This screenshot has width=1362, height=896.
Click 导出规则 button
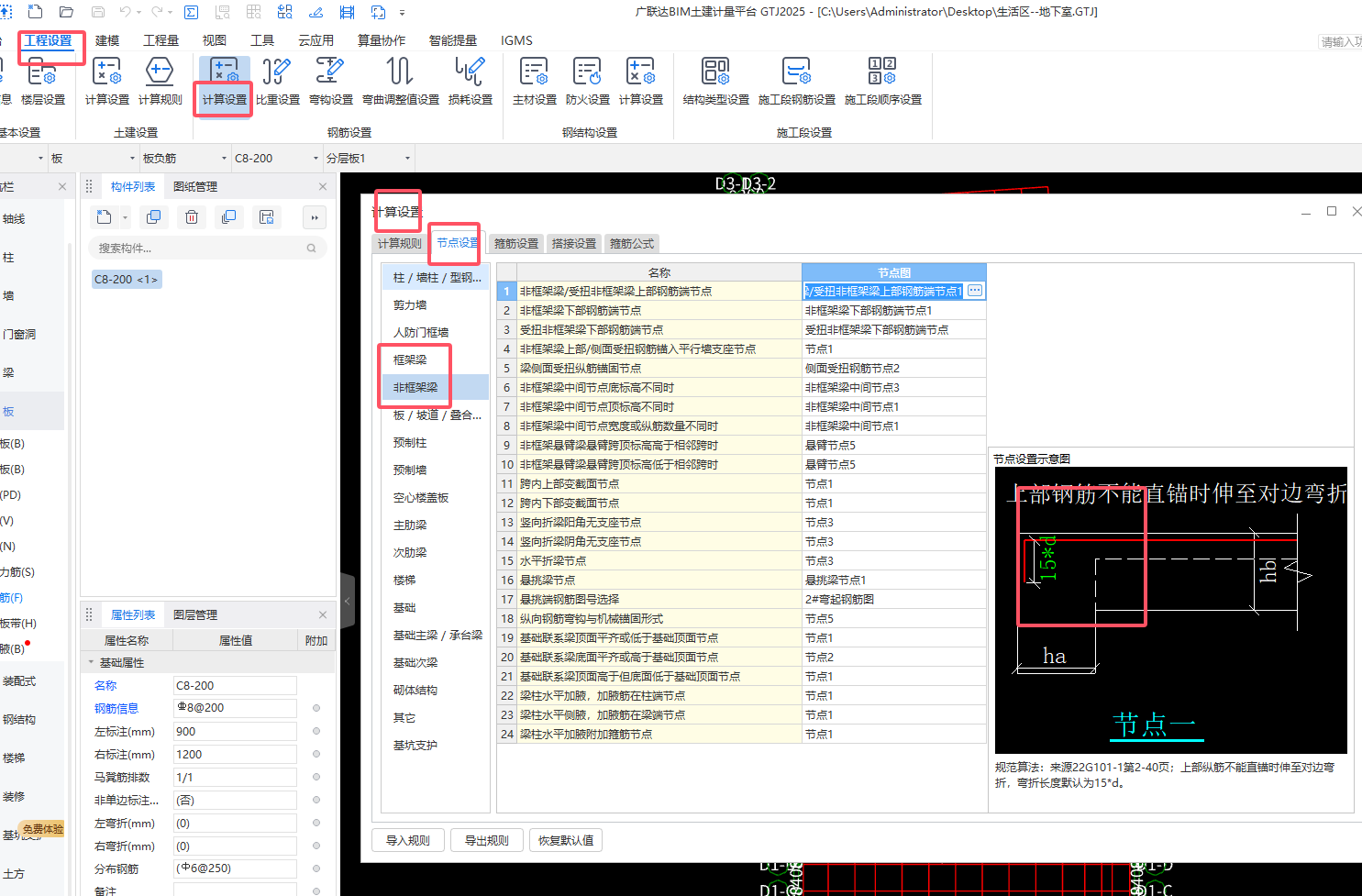(x=487, y=840)
